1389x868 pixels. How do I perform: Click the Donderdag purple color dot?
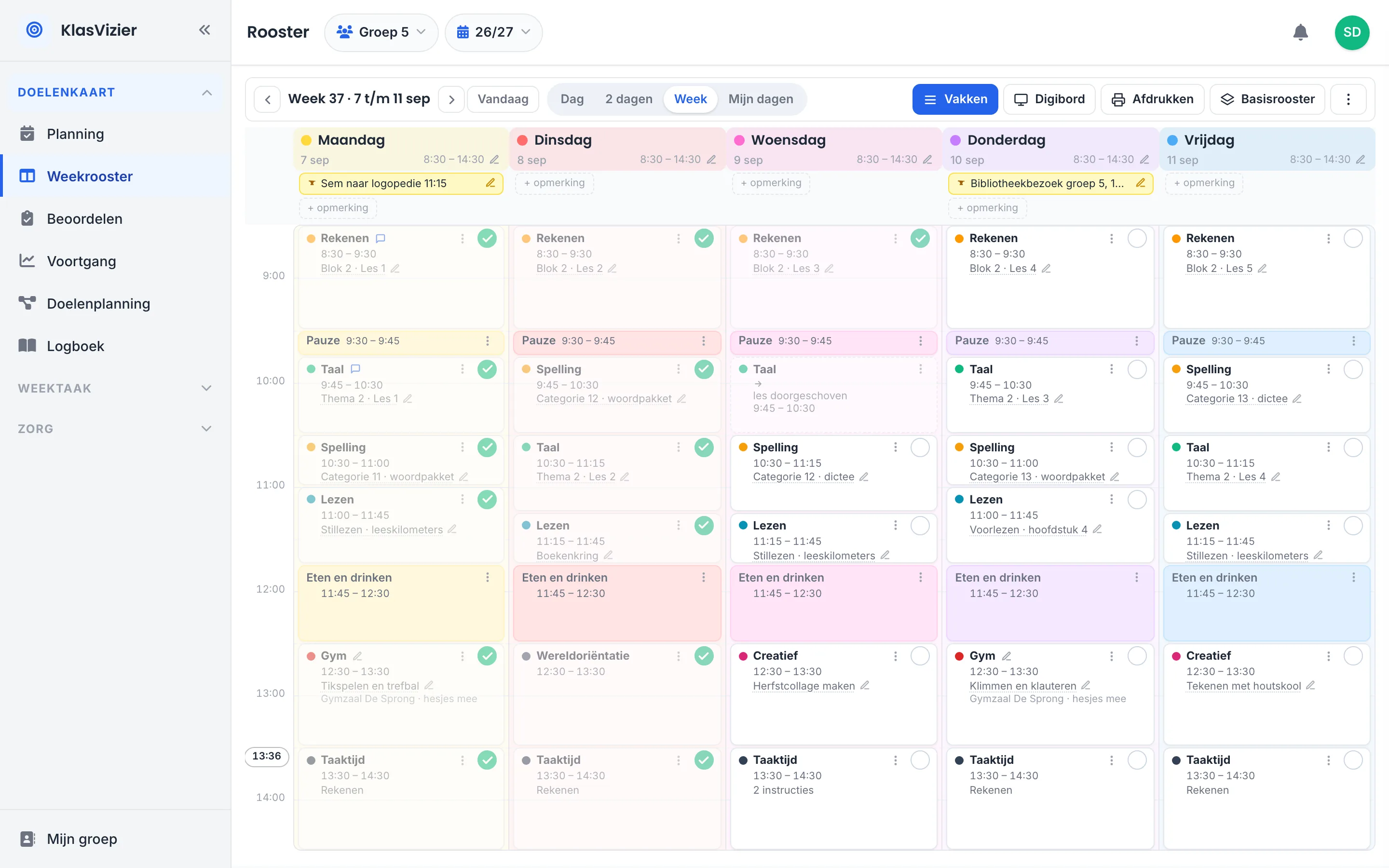[955, 141]
